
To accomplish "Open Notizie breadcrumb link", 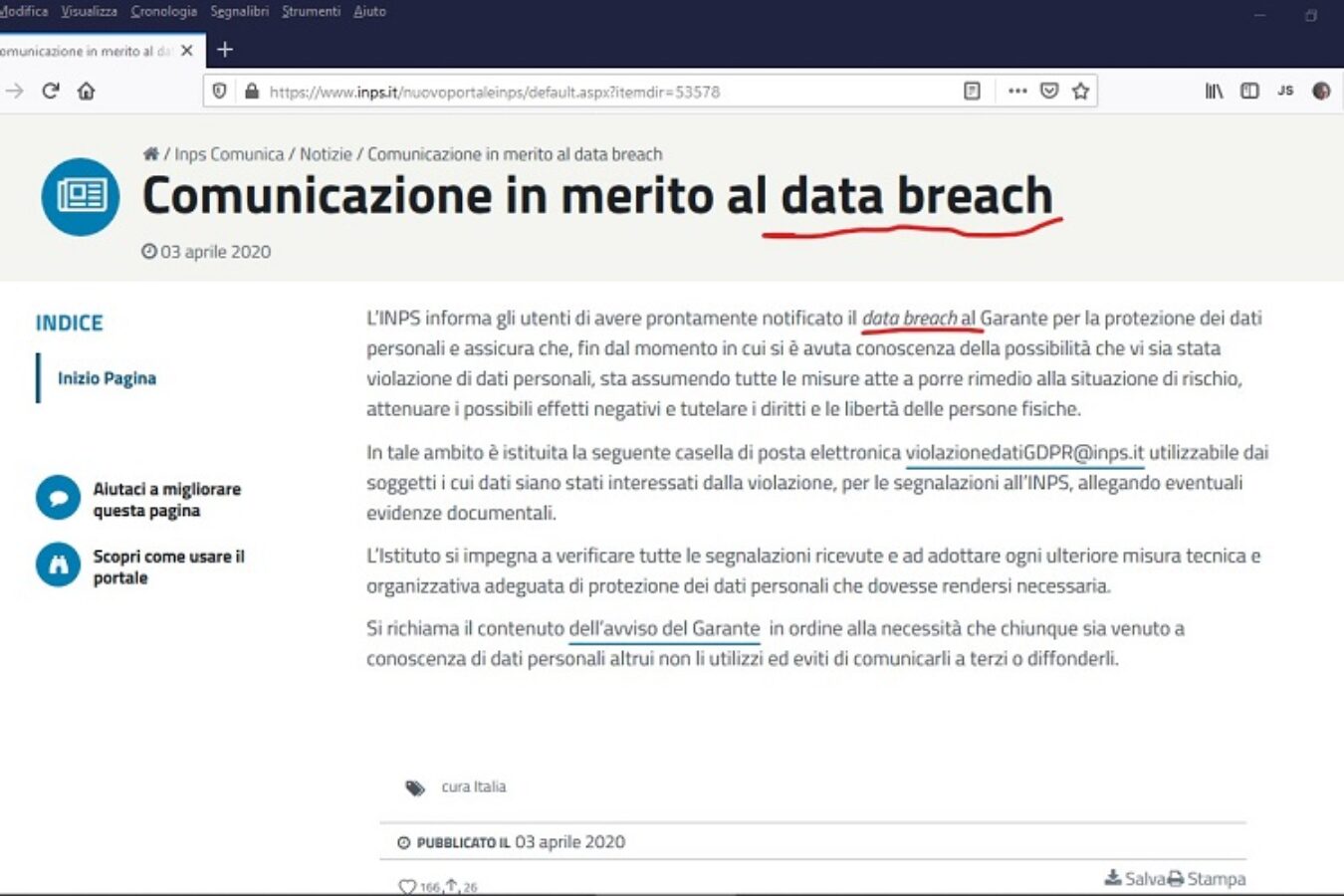I will tap(326, 154).
